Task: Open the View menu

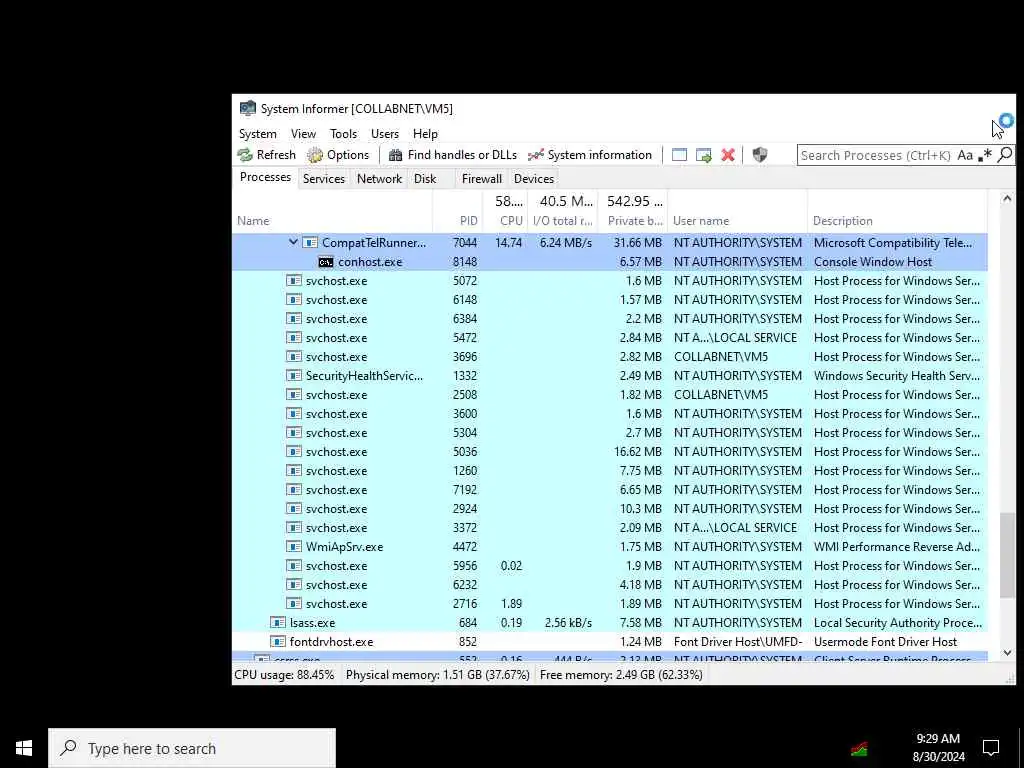Action: point(303,134)
